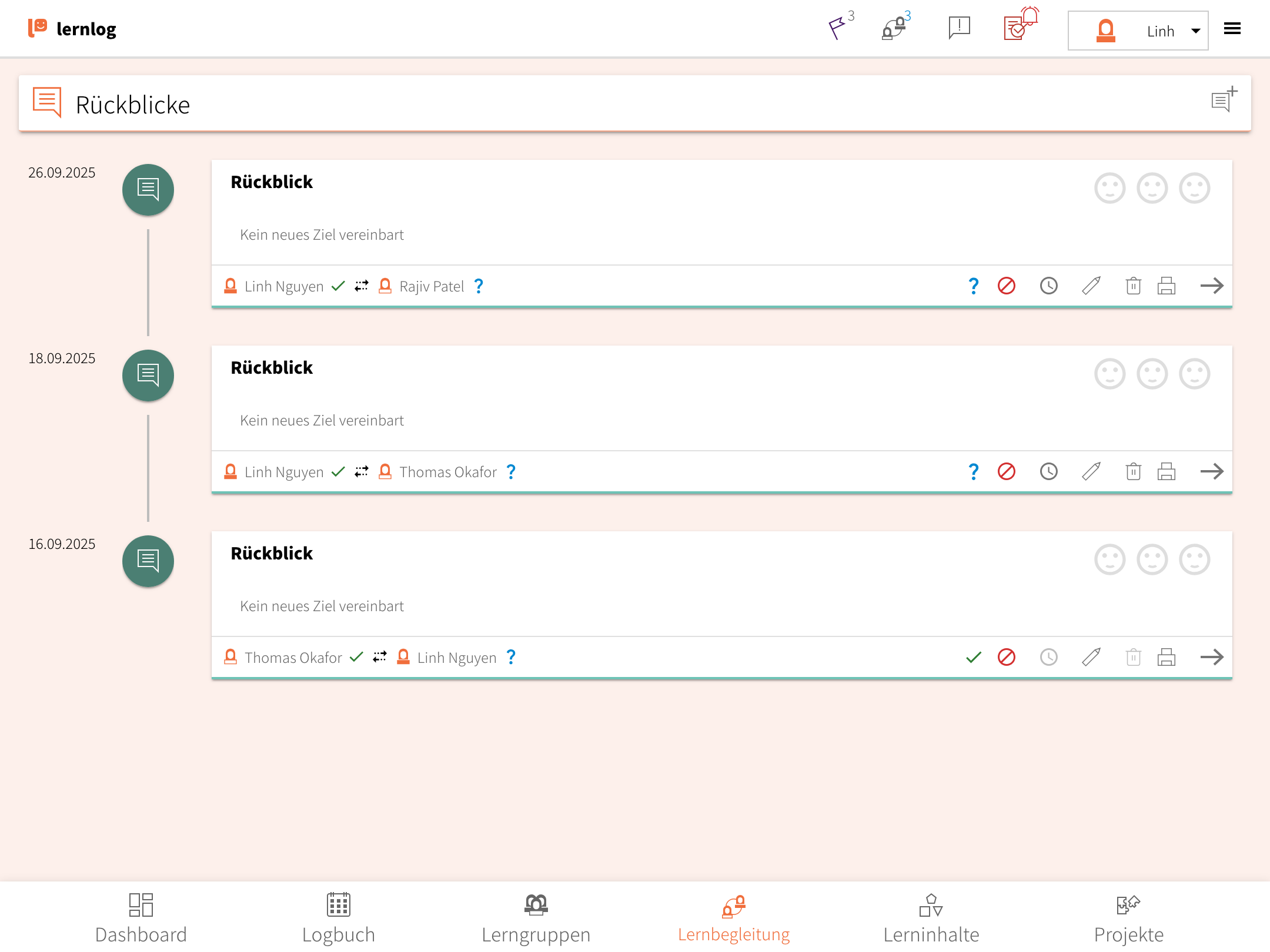The height and width of the screenshot is (952, 1270).
Task: Edit the 26.09.2025 Rückblick with pencil
Action: (x=1091, y=286)
